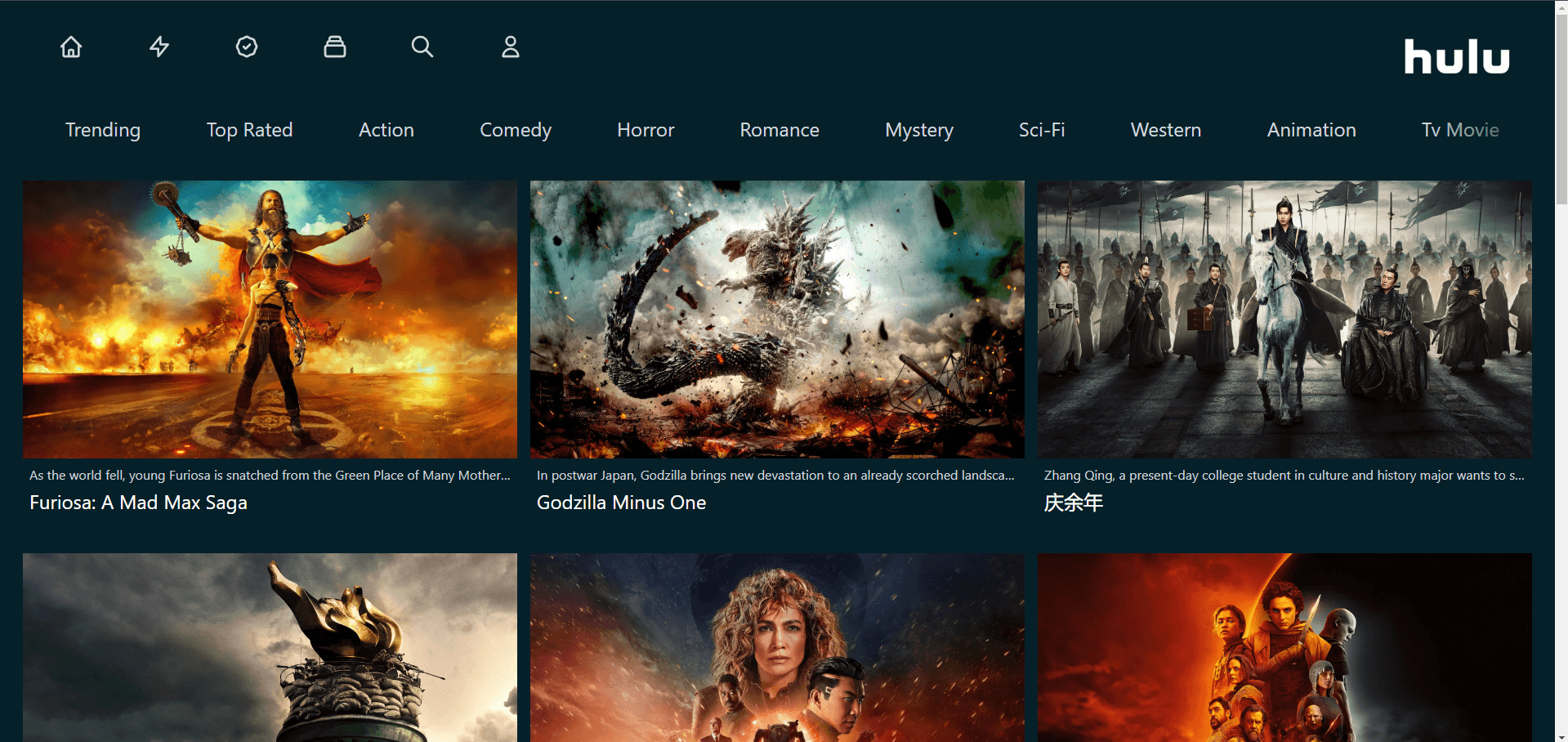
Task: Select the Trending genre tab
Action: [103, 130]
